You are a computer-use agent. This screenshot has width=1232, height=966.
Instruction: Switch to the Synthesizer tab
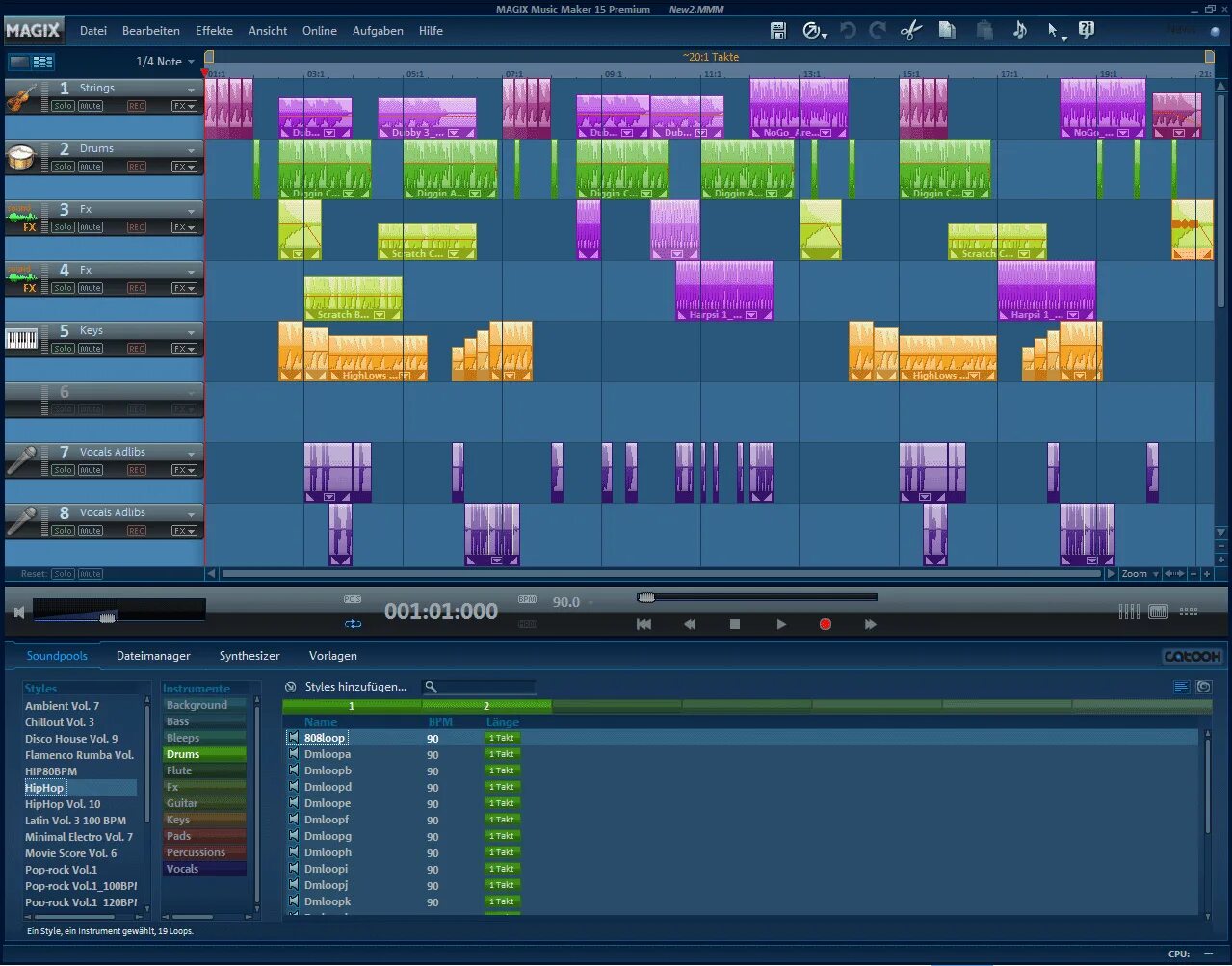[x=249, y=656]
